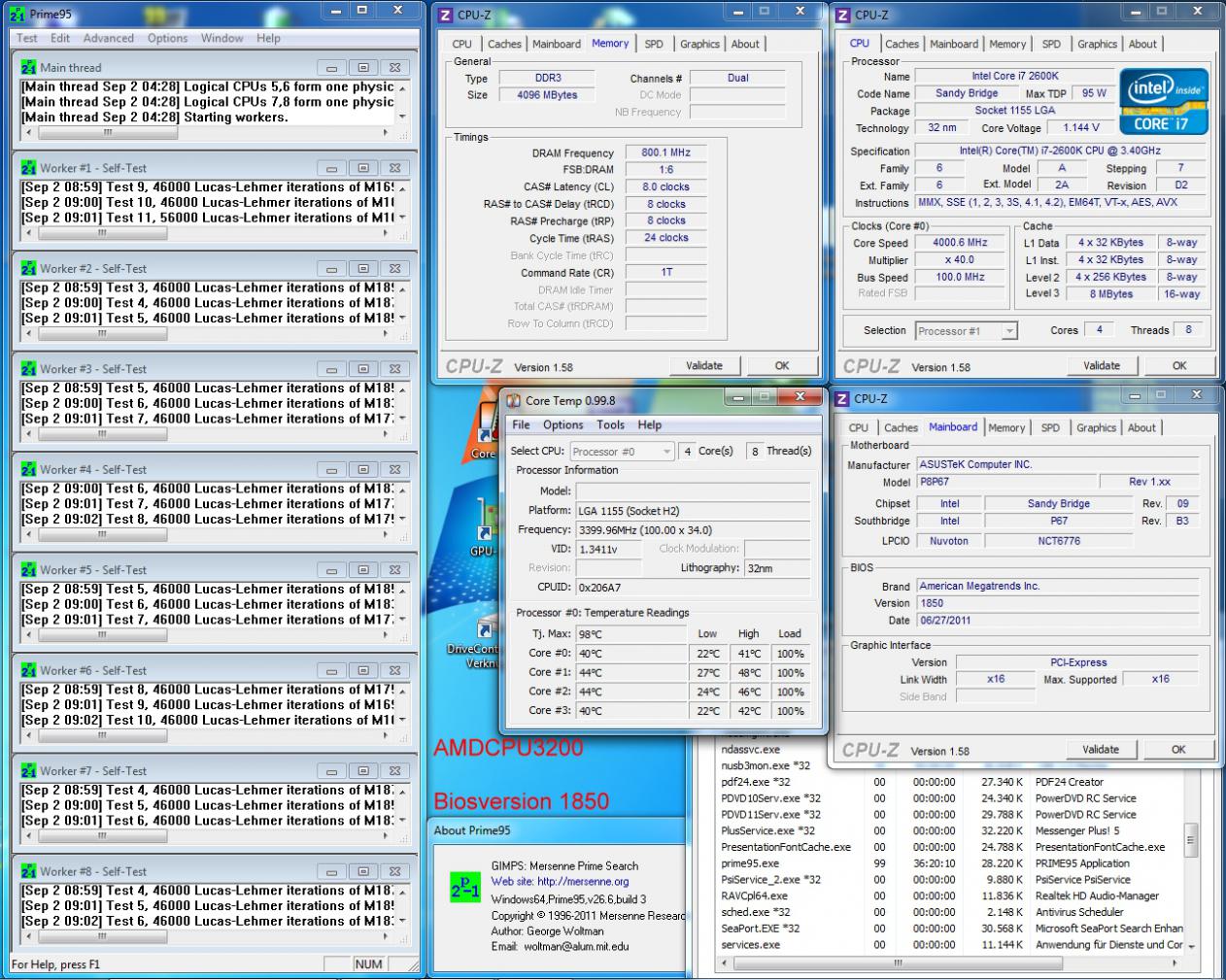
Task: Click Worker #5 Self-Test window icon
Action: [x=28, y=570]
